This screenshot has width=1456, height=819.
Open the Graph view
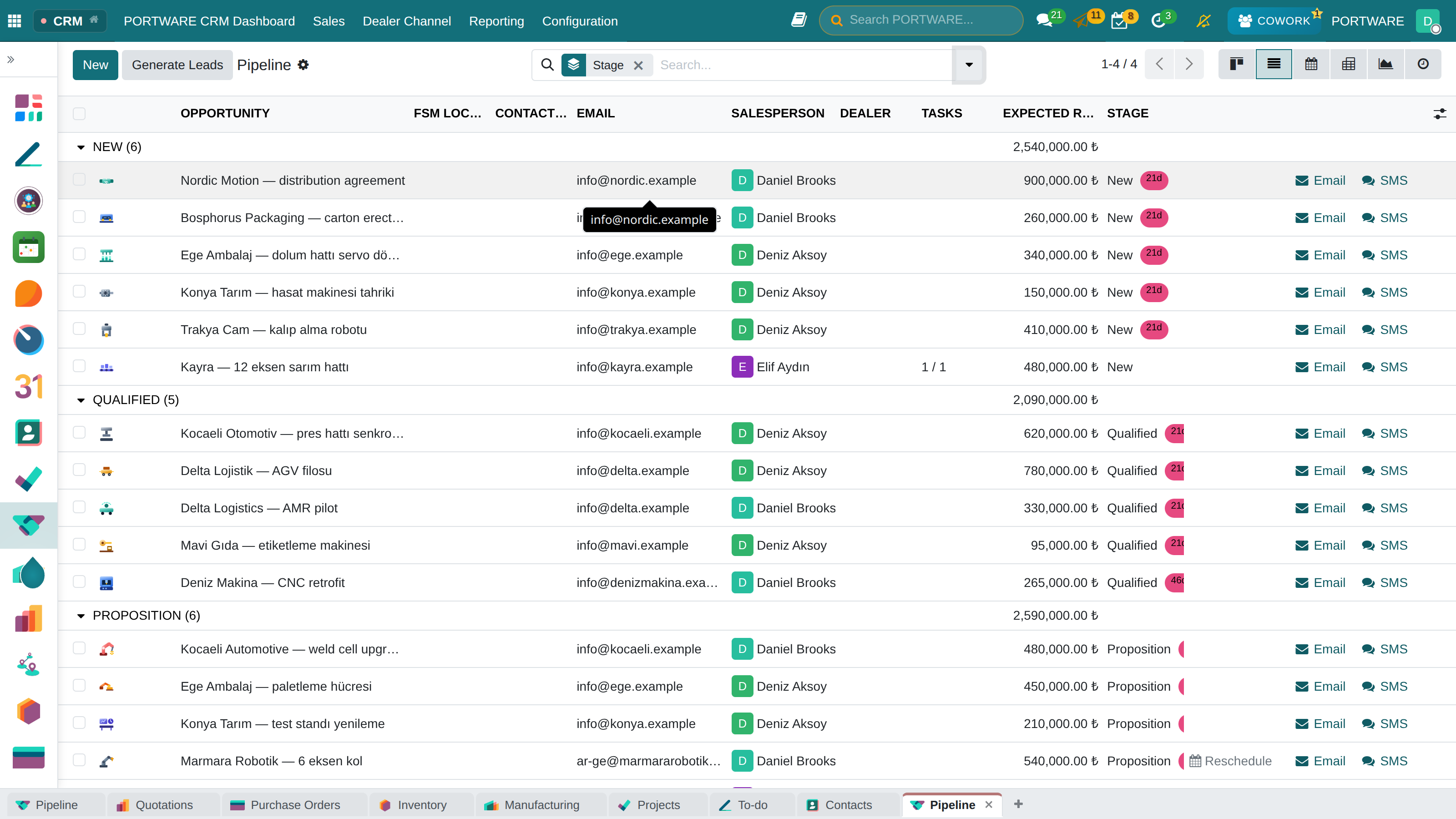pos(1385,64)
